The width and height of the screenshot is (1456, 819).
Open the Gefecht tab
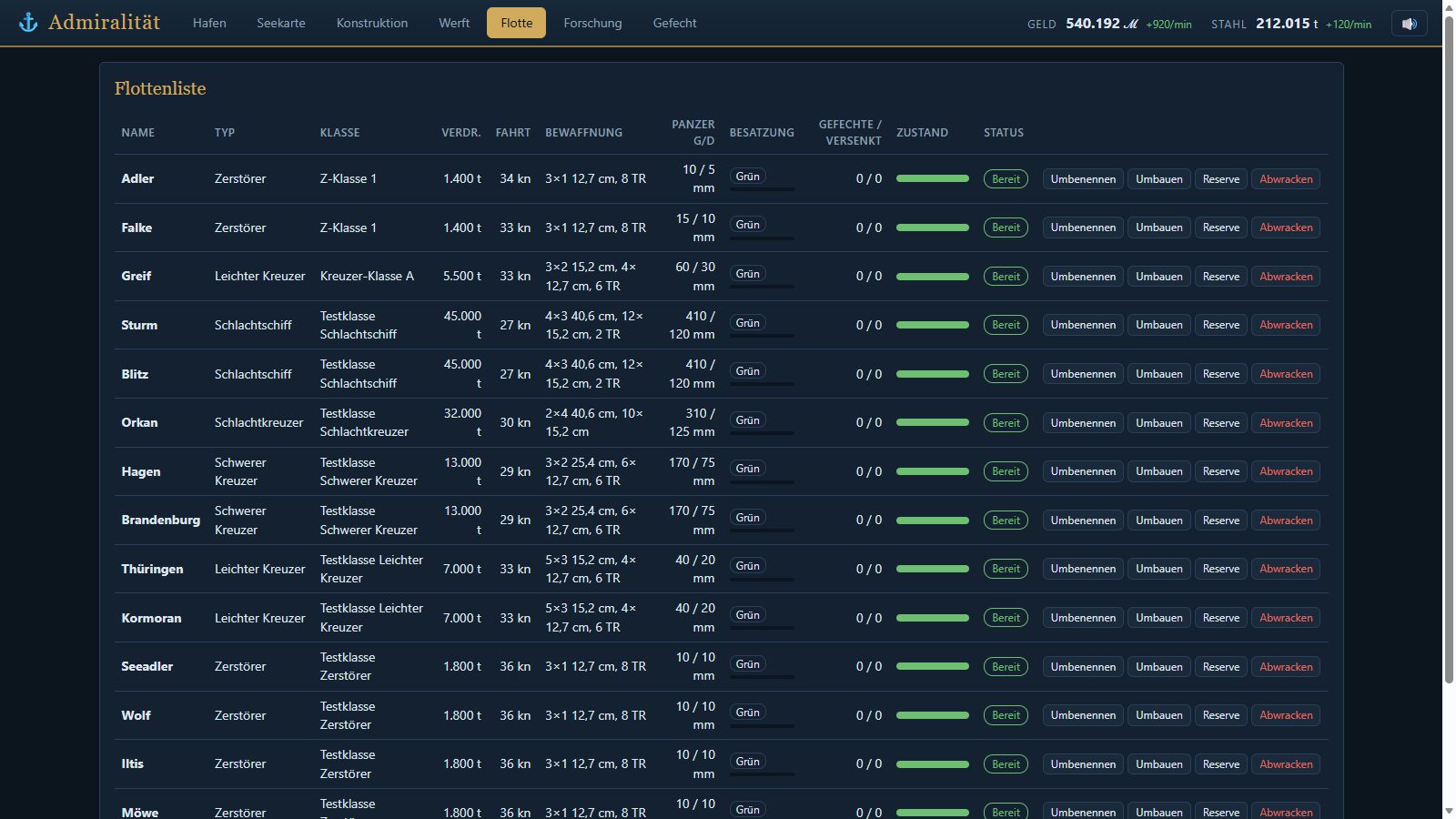click(x=674, y=23)
